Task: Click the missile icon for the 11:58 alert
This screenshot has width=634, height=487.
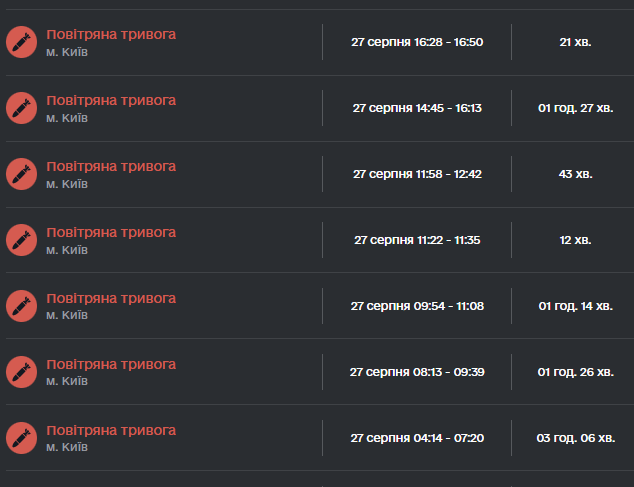Action: click(21, 174)
